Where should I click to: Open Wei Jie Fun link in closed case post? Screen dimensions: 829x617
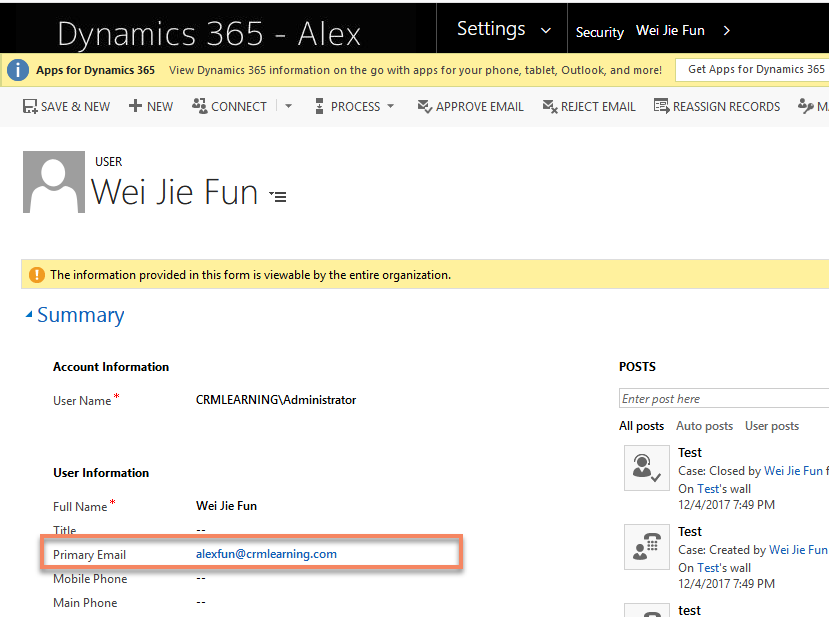[794, 471]
